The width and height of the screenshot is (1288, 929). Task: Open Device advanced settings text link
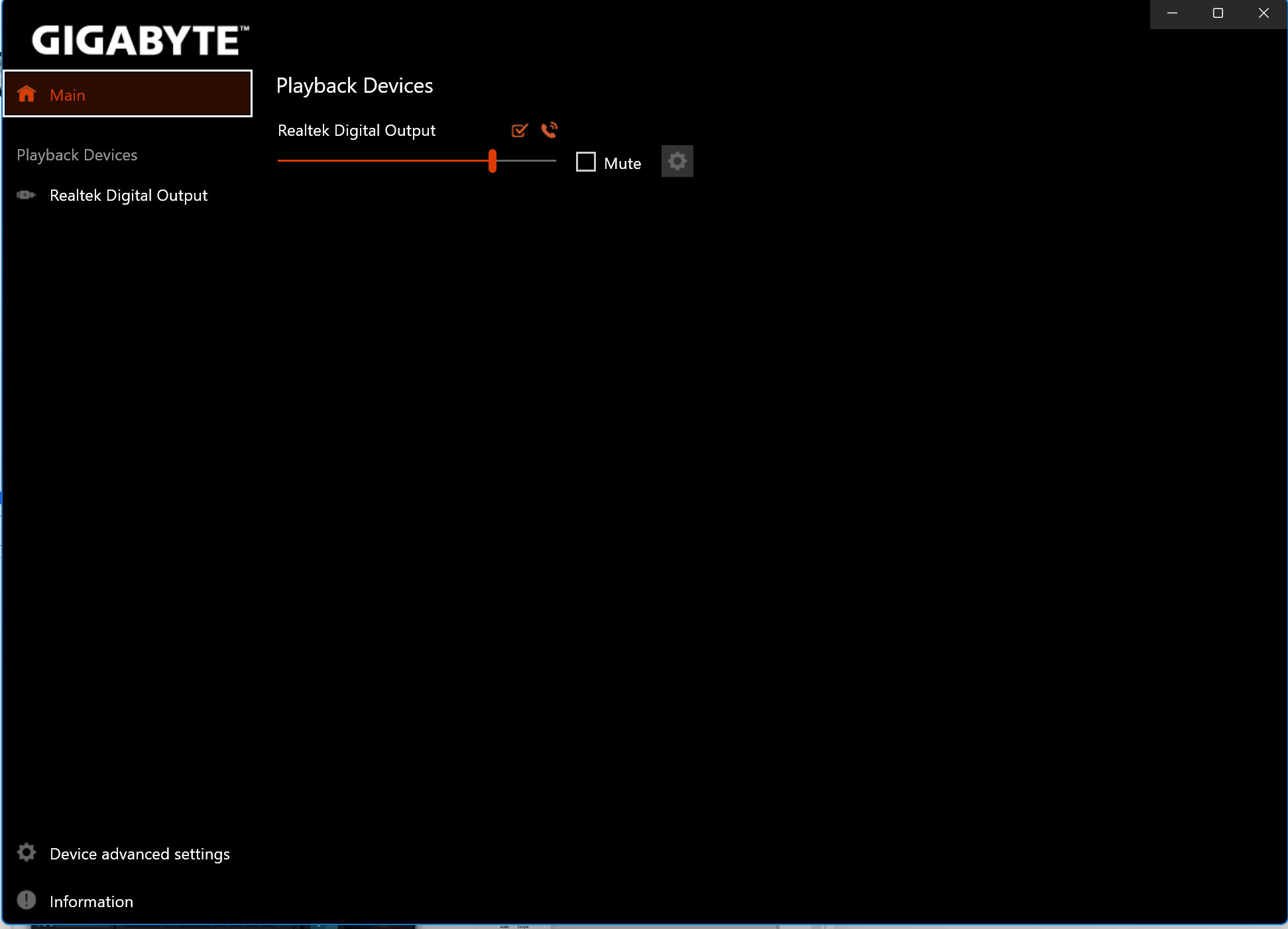[x=140, y=854]
